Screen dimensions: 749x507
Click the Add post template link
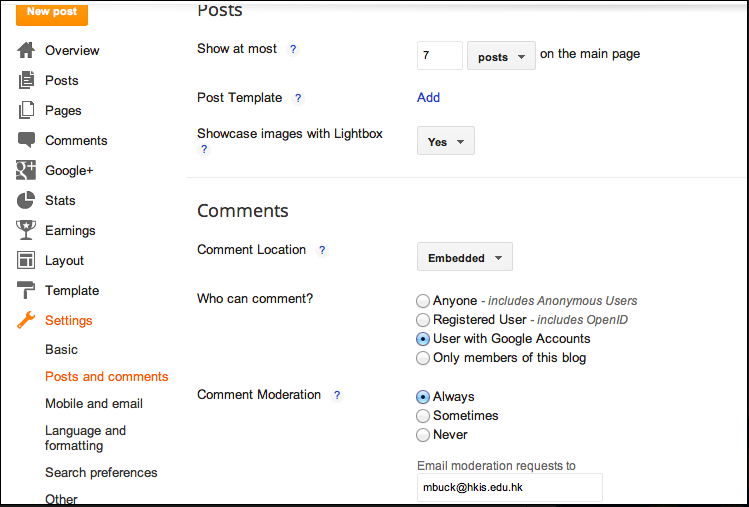coord(428,98)
